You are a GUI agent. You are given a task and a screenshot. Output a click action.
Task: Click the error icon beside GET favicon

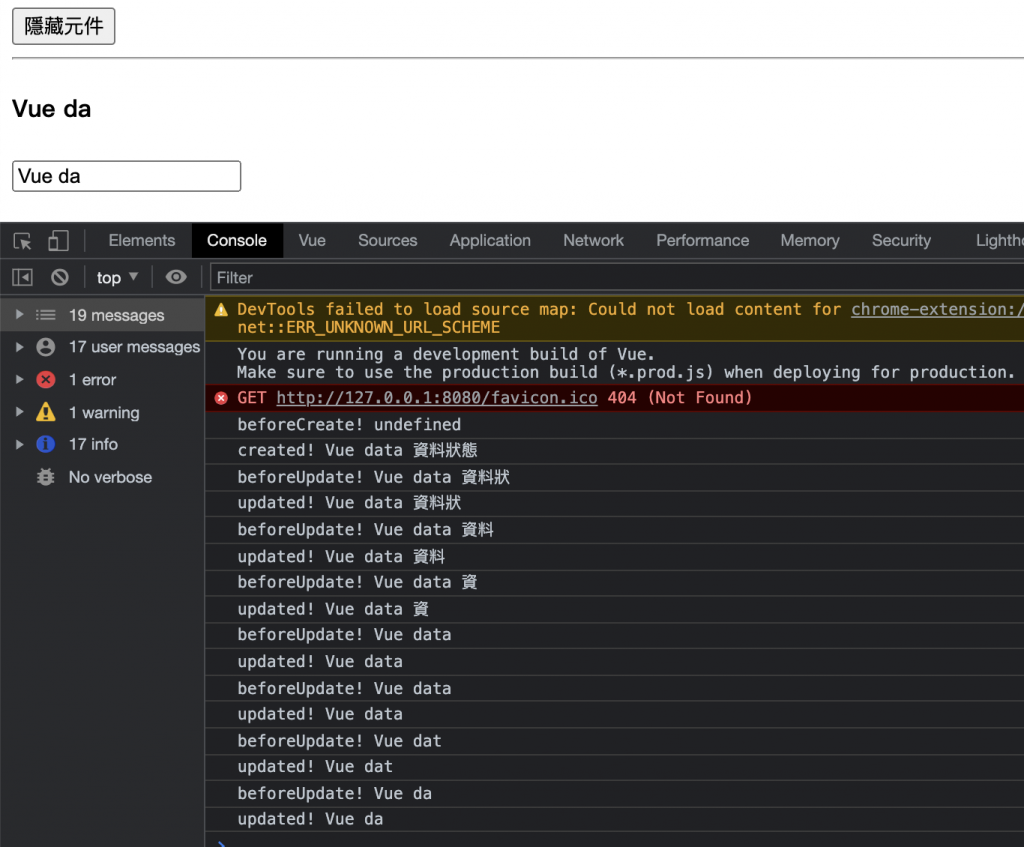point(221,398)
